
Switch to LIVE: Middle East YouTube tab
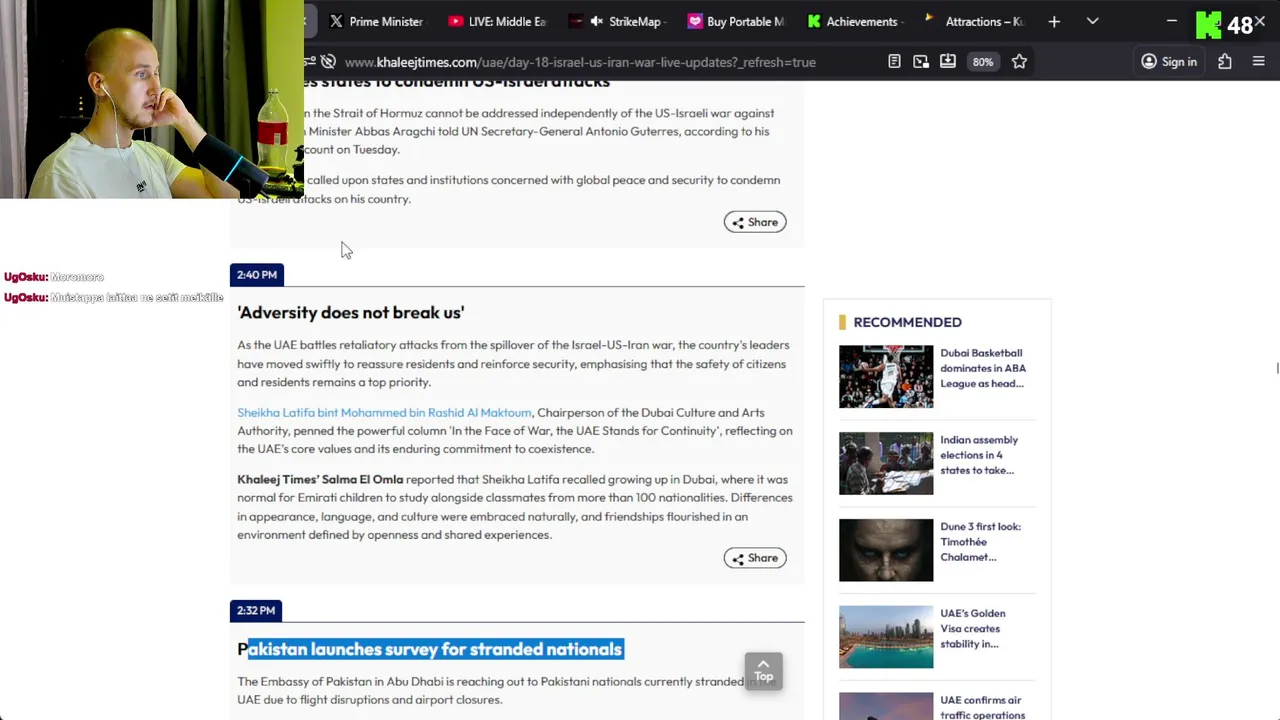[498, 21]
